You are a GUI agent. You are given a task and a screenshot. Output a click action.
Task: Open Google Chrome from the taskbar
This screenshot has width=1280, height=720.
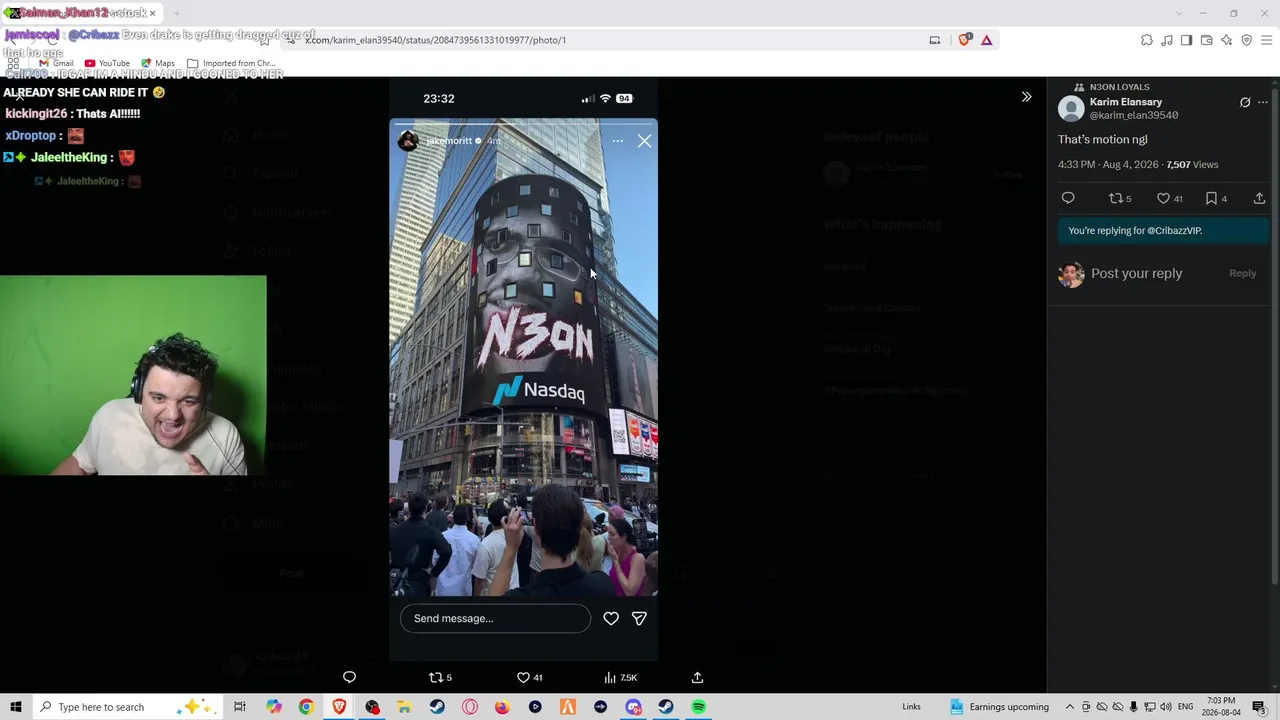point(306,707)
